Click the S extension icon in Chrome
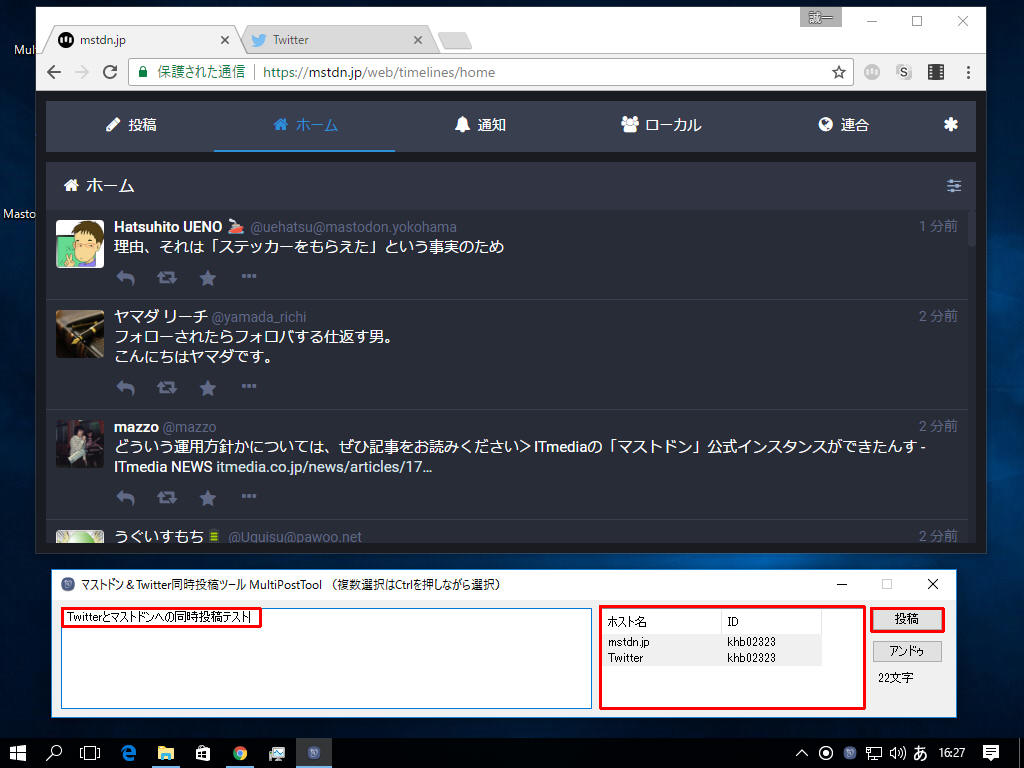 tap(903, 72)
